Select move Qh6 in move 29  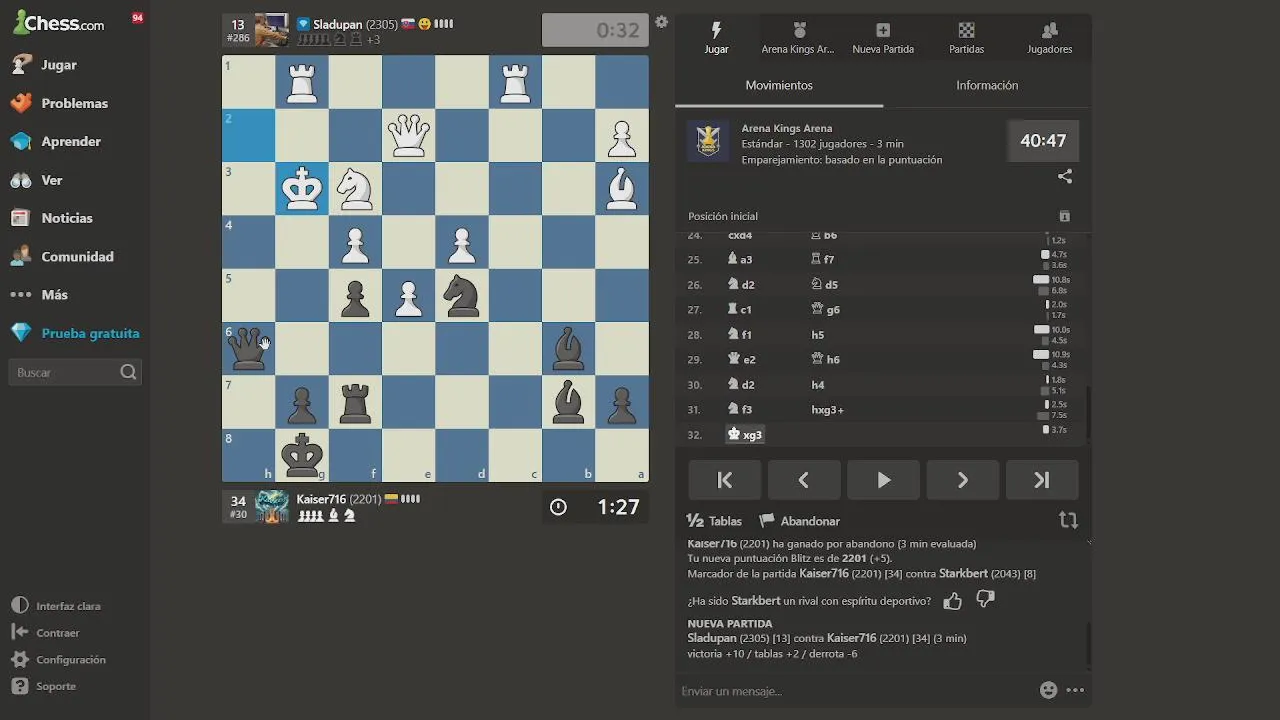tap(826, 360)
